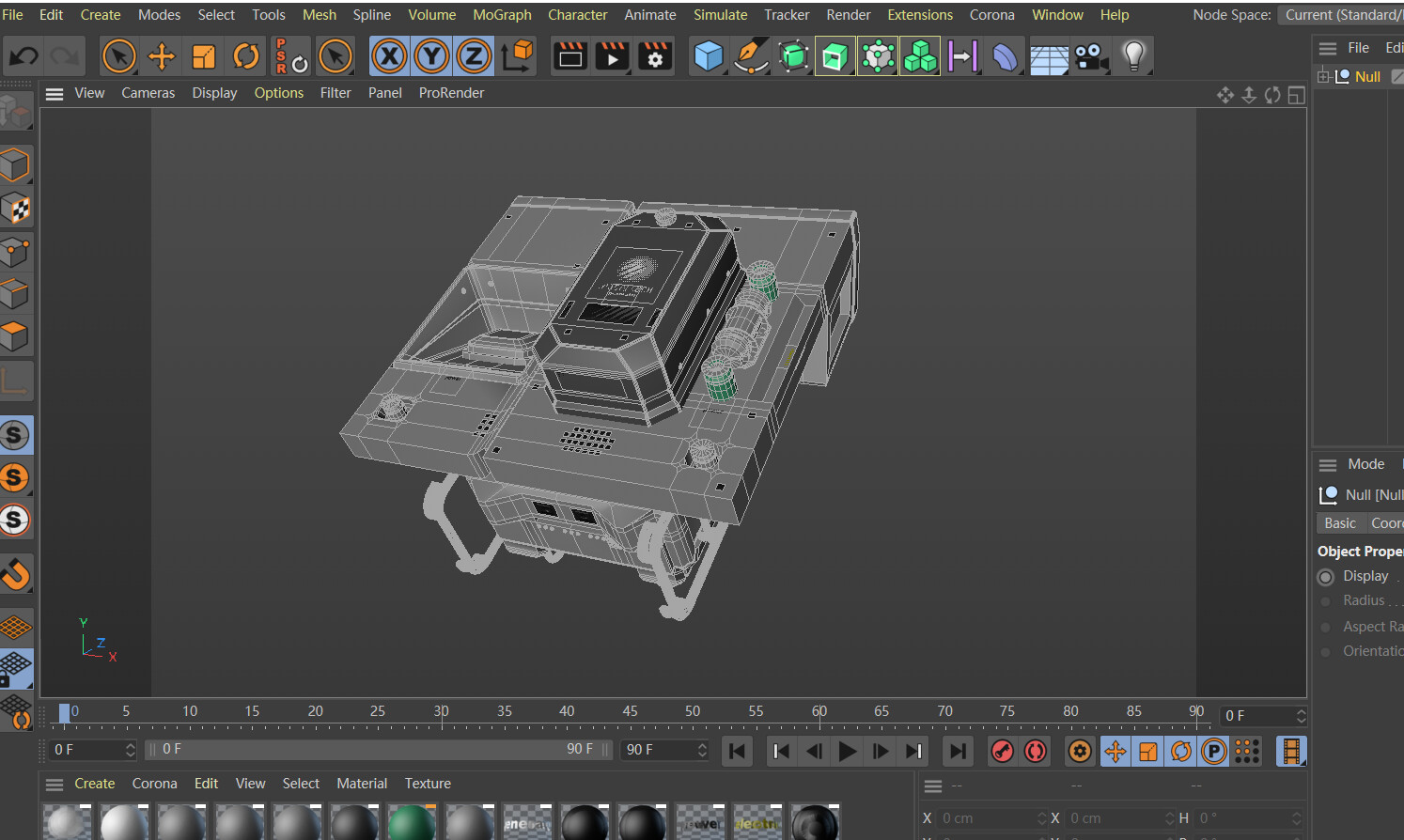Enable snapping with the magnet icon

click(x=16, y=573)
